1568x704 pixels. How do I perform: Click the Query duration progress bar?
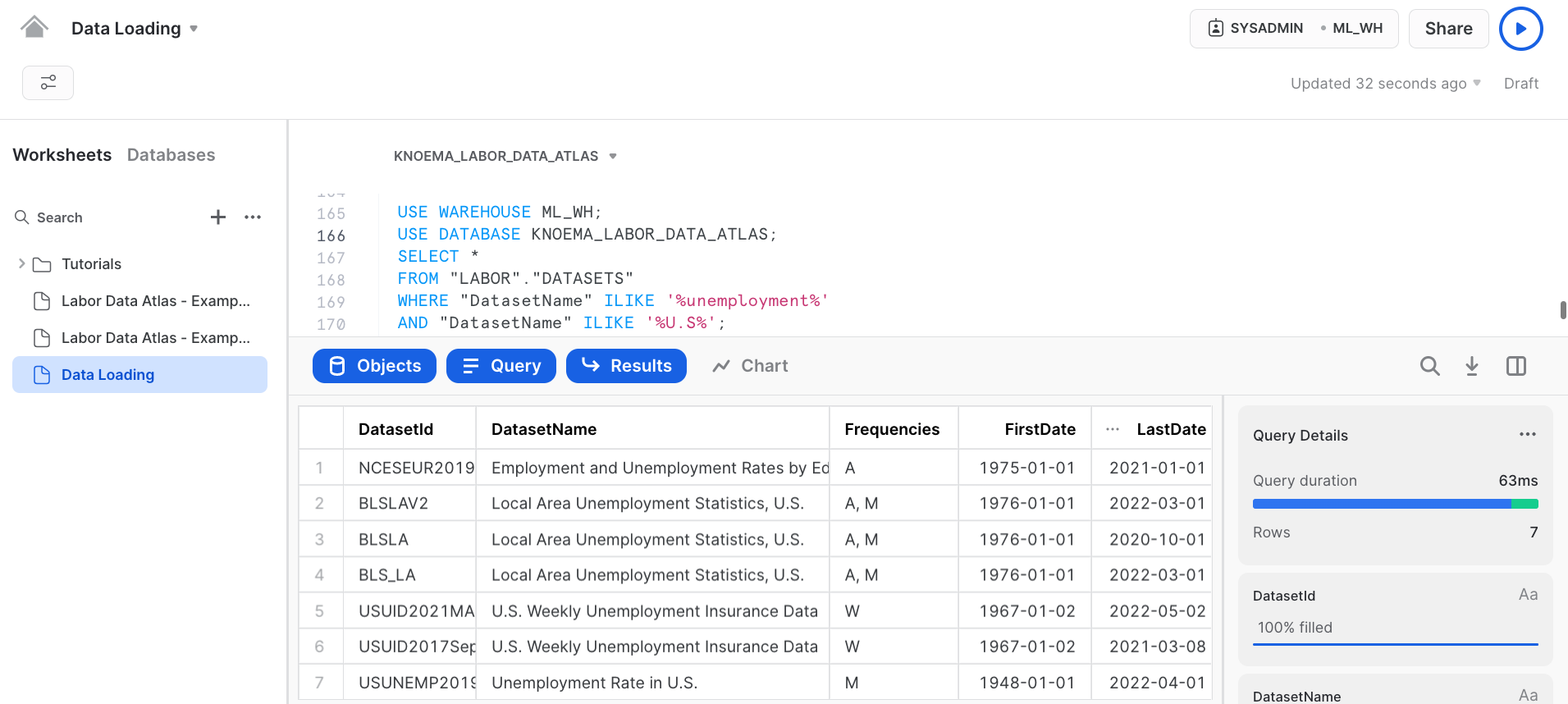[x=1395, y=504]
